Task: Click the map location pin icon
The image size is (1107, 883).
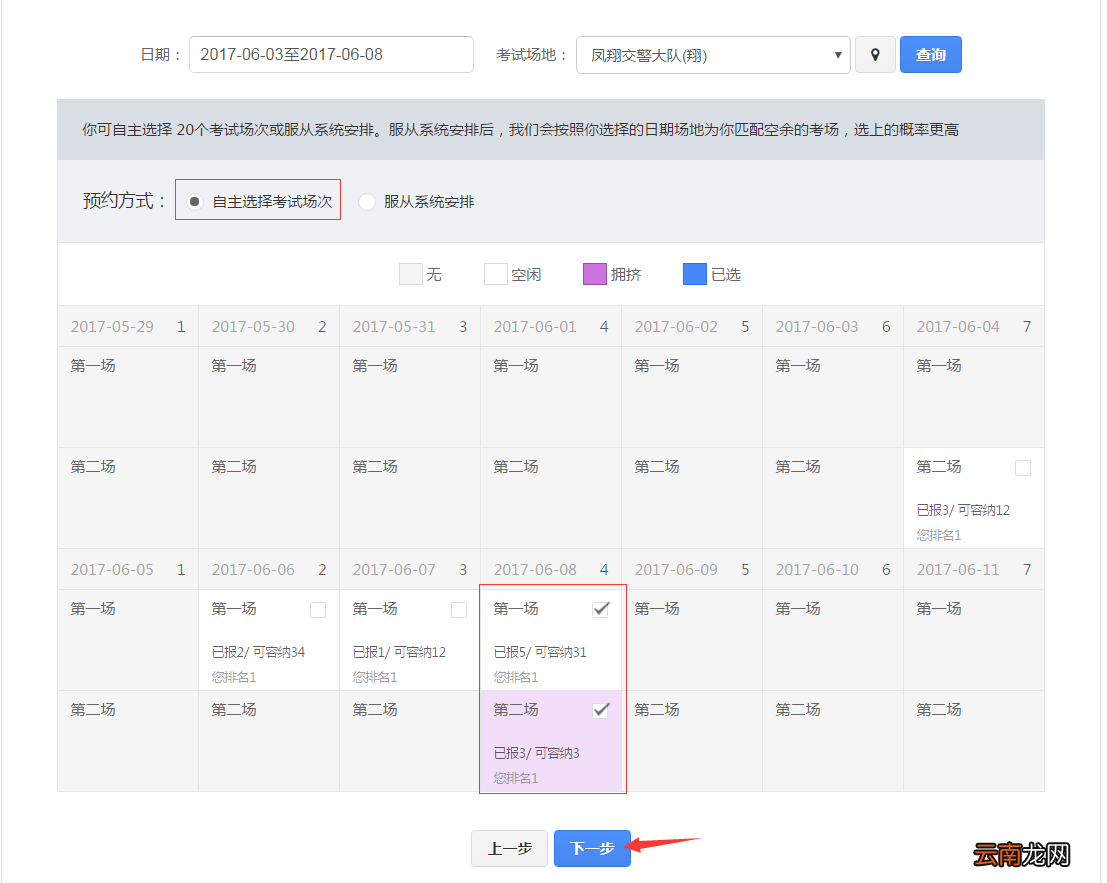Action: pos(875,55)
